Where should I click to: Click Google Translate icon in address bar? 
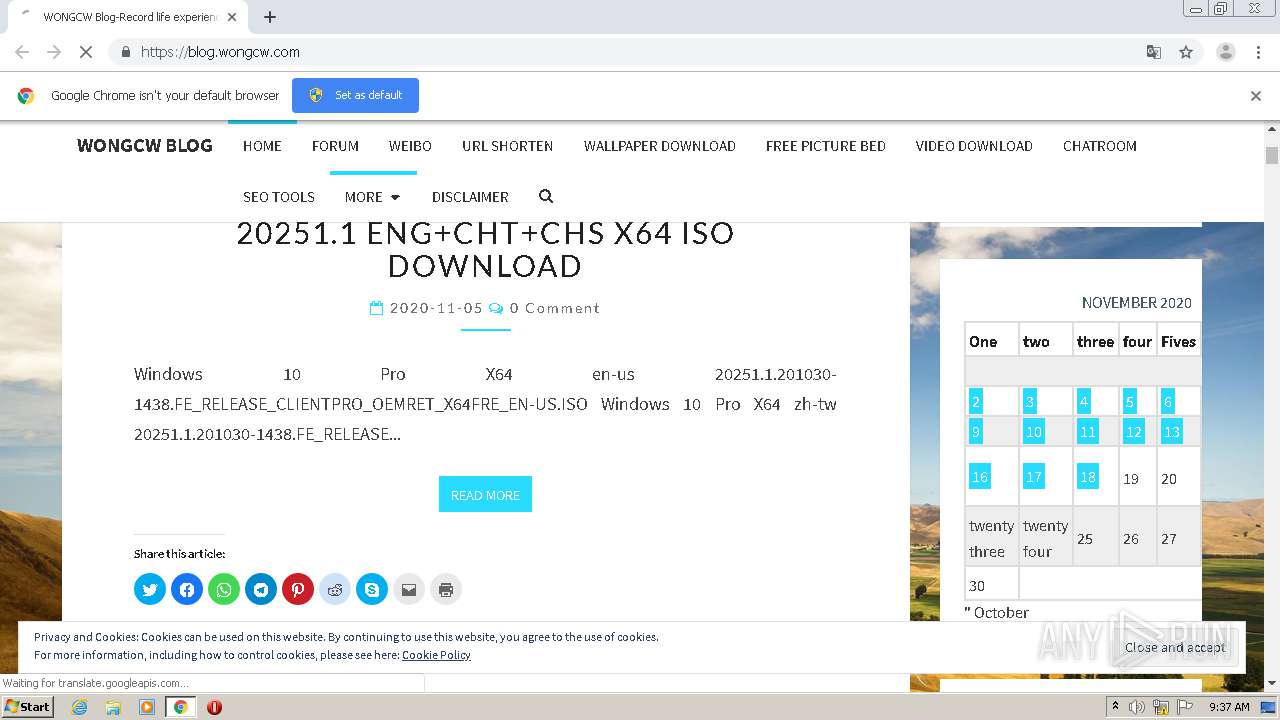tap(1153, 52)
